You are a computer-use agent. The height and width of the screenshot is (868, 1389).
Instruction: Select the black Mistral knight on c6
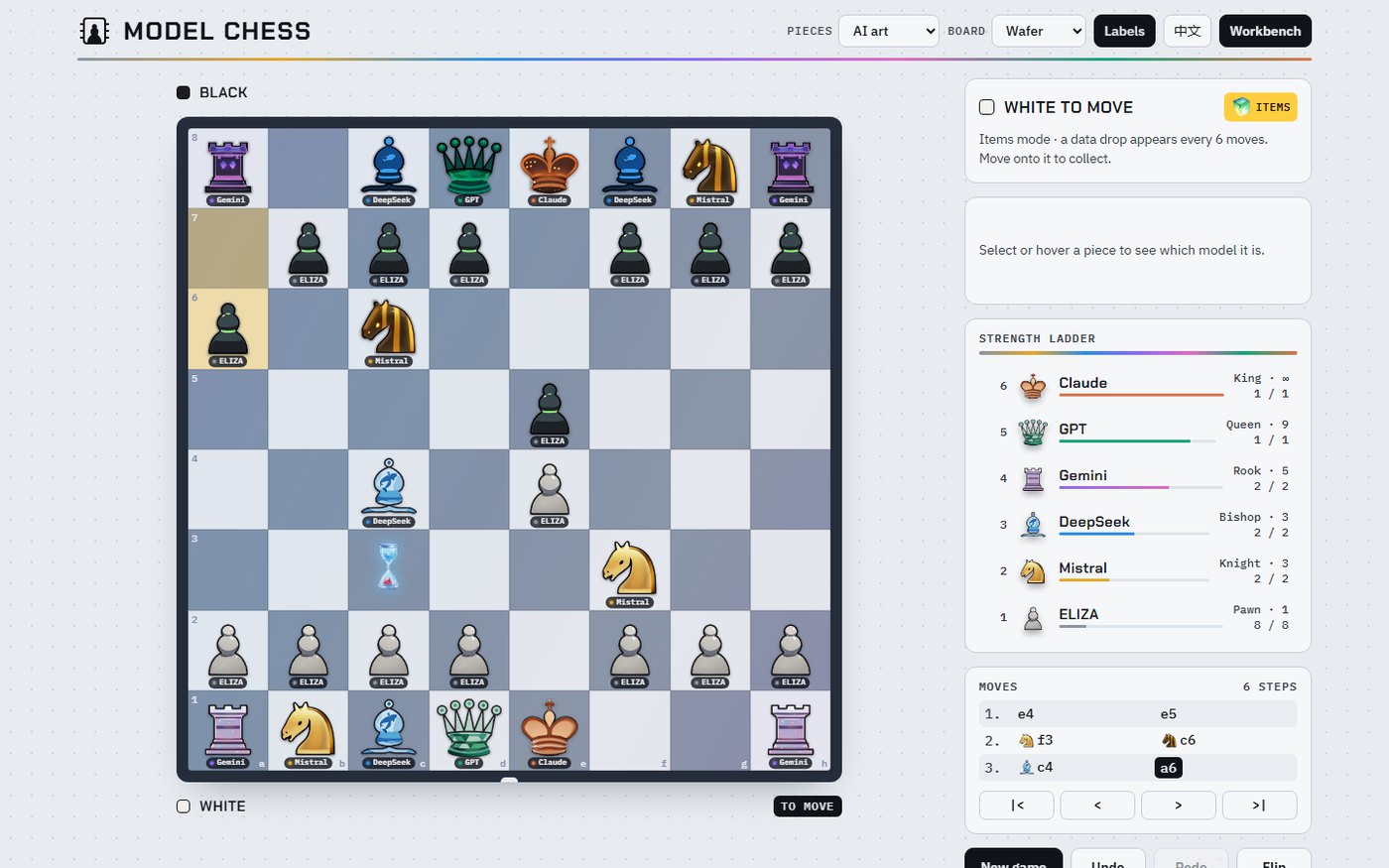[389, 328]
